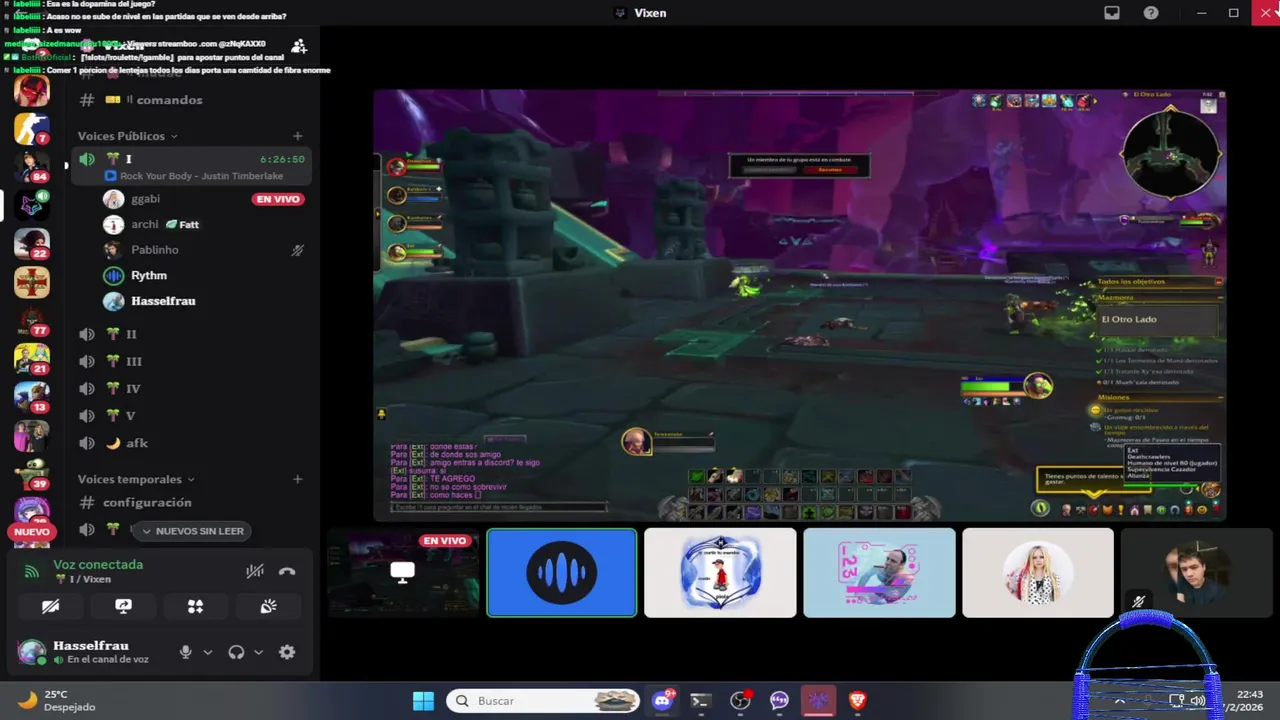Viewport: 1280px width, 720px height.
Task: Collapse the Voices Públicos category
Action: click(x=127, y=136)
